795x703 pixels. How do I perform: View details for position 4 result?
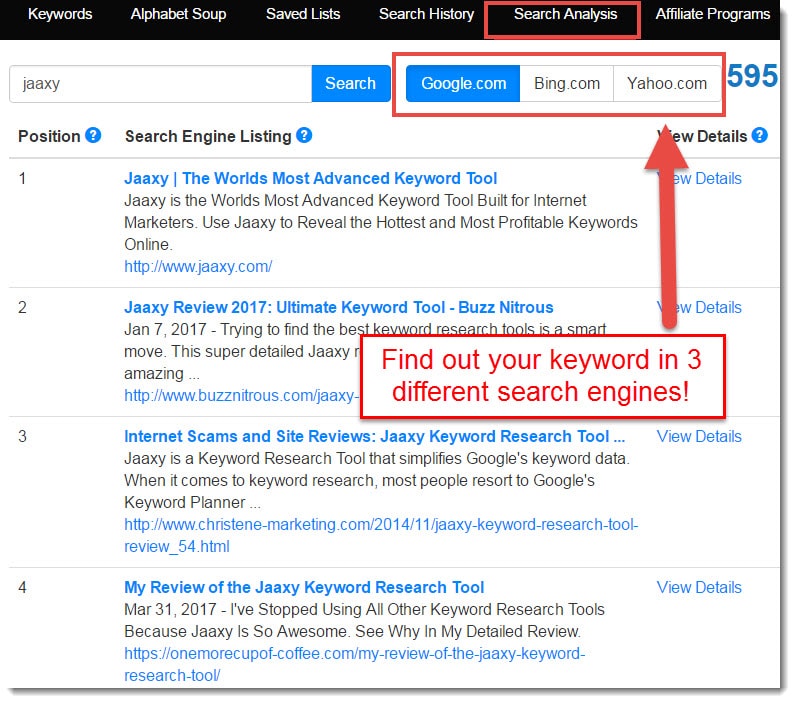click(699, 588)
